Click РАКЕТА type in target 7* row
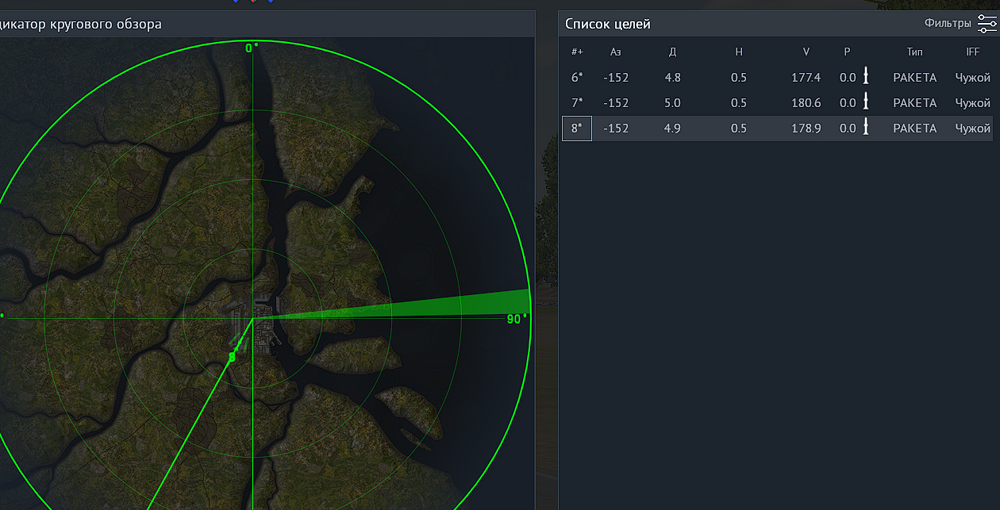 click(915, 103)
